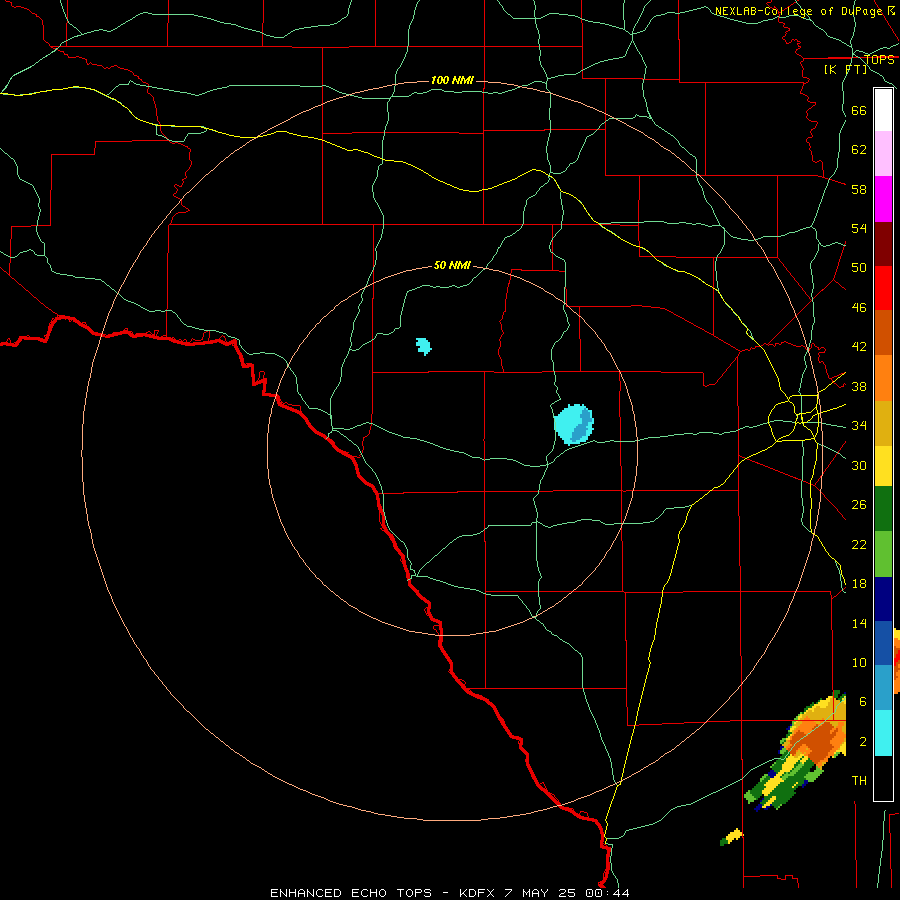The height and width of the screenshot is (900, 900).
Task: Click the bright red legend swatch
Action: (883, 288)
